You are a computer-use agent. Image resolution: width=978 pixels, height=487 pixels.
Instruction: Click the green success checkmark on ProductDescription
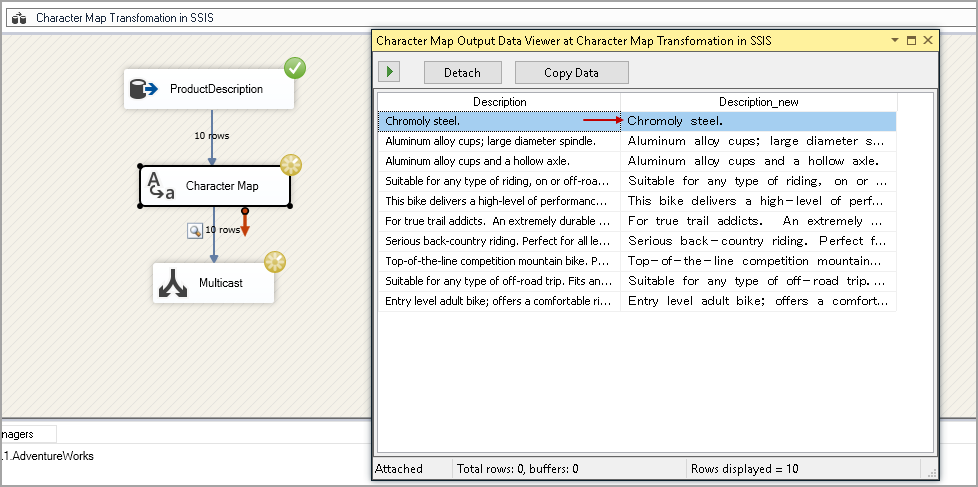tap(294, 68)
